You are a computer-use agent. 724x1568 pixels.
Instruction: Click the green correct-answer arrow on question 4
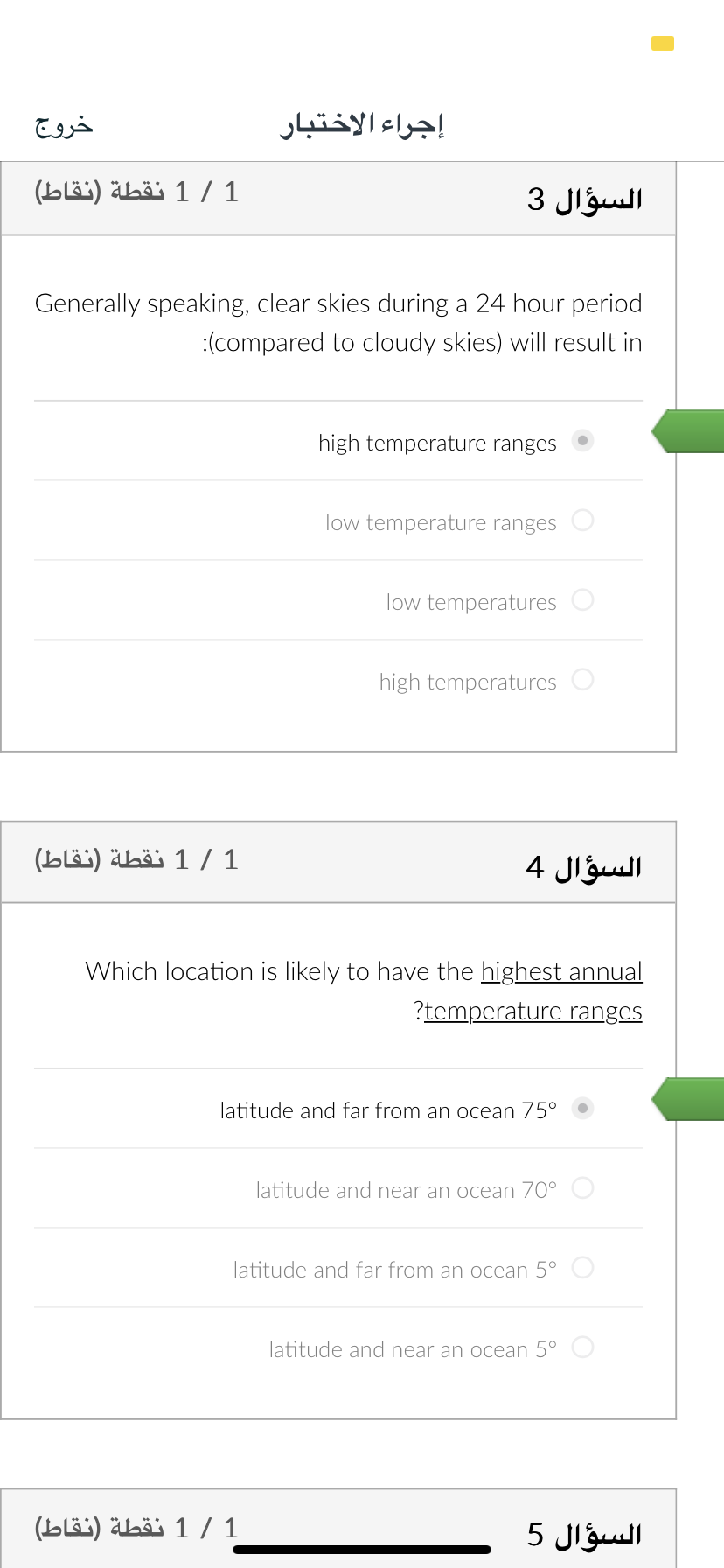688,1099
